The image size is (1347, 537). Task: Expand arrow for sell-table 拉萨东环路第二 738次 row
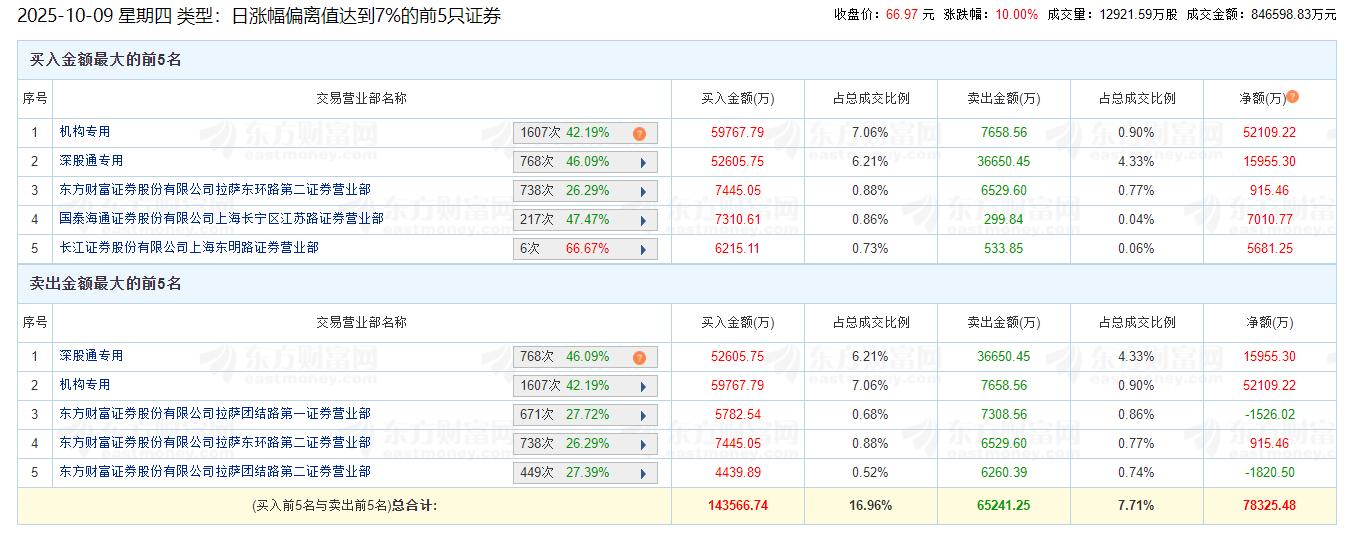point(641,444)
